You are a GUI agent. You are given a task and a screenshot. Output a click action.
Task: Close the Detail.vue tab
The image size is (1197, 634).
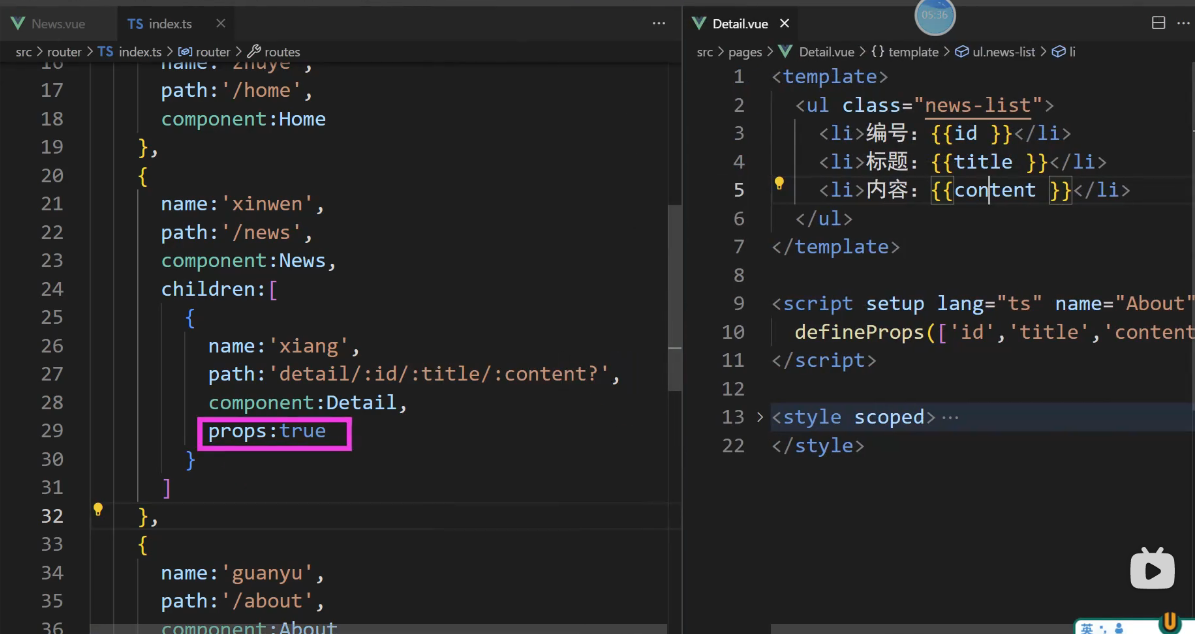[x=784, y=24]
